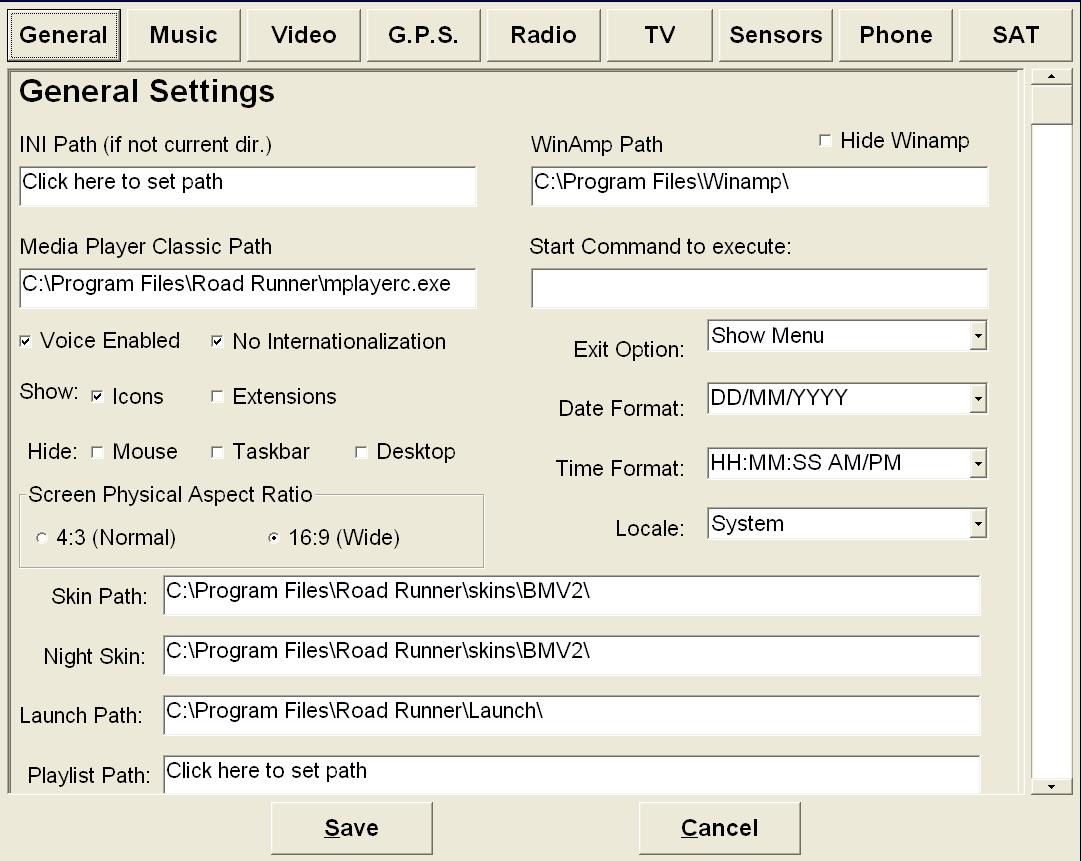
Task: Check the Hide Taskbar option
Action: tap(217, 452)
